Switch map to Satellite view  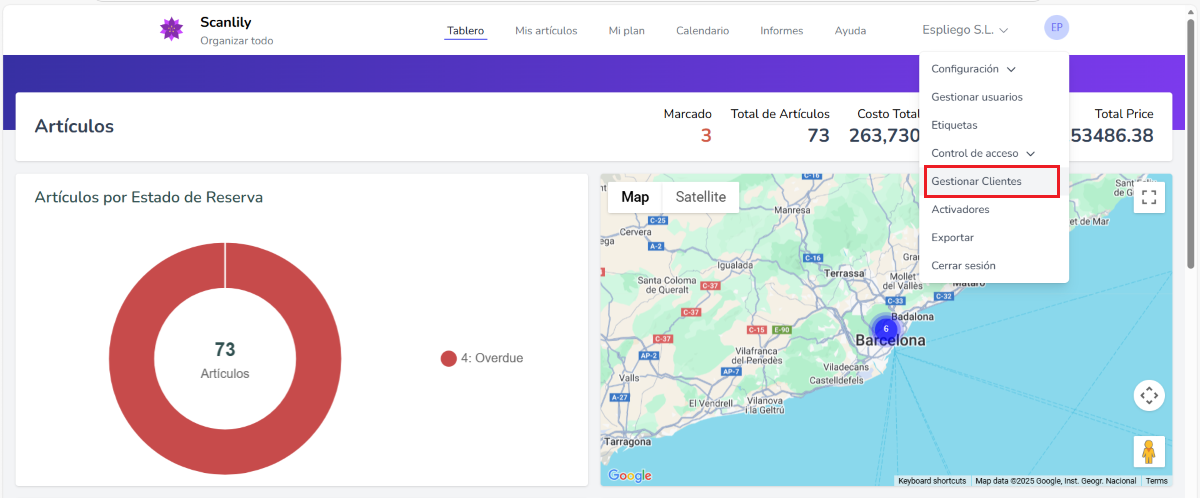(x=700, y=197)
